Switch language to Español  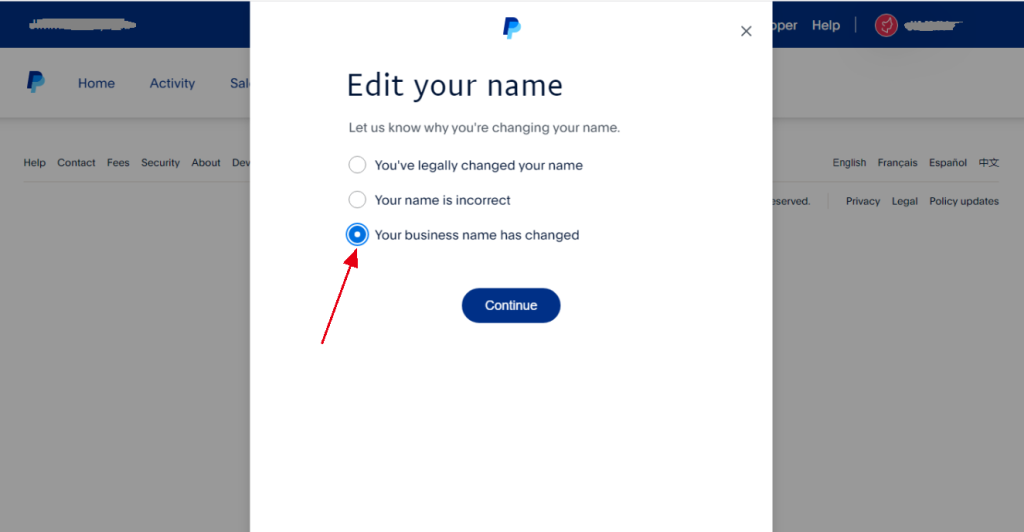[947, 163]
